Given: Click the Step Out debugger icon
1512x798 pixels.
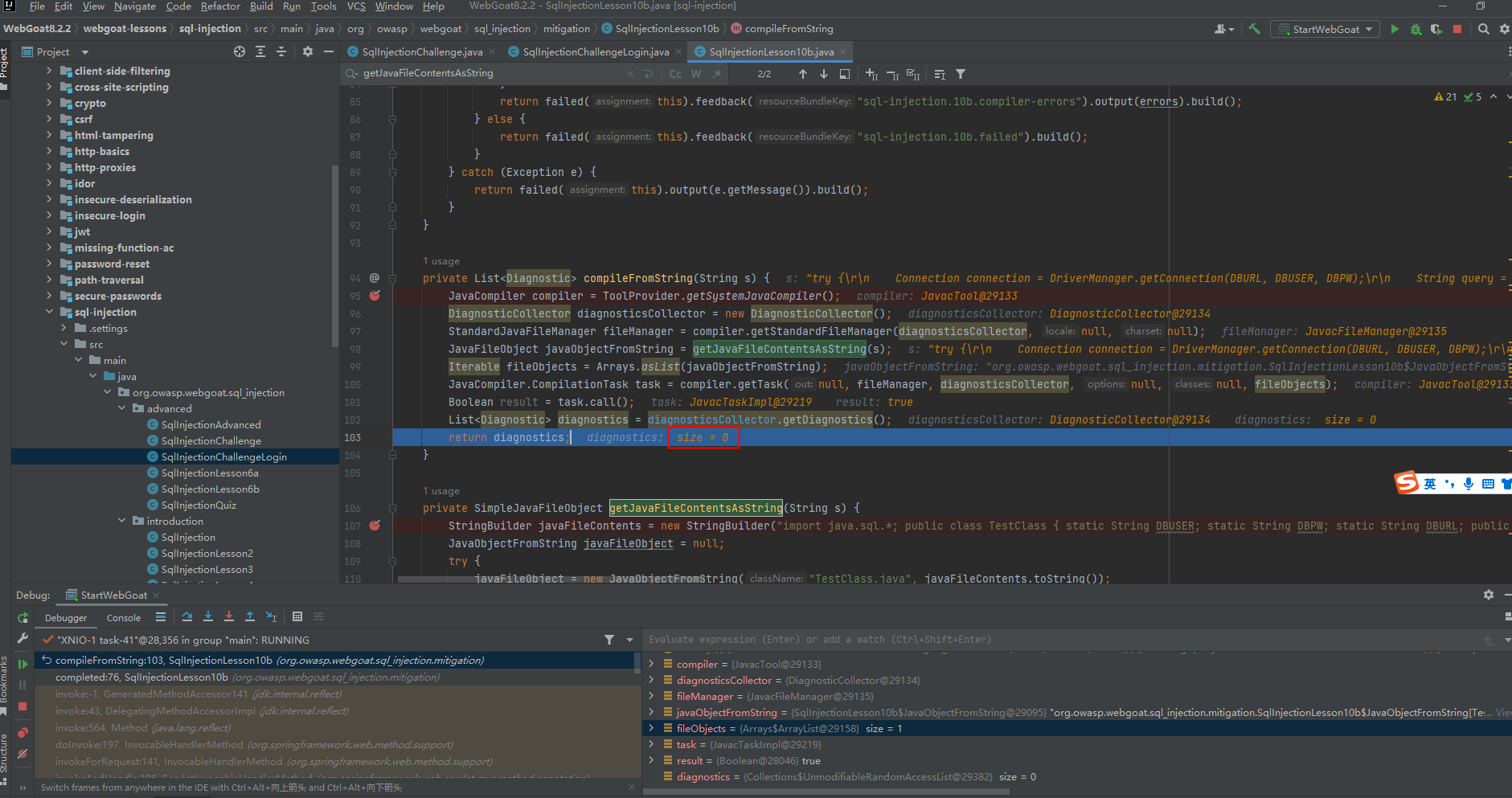Looking at the screenshot, I should coord(250,616).
